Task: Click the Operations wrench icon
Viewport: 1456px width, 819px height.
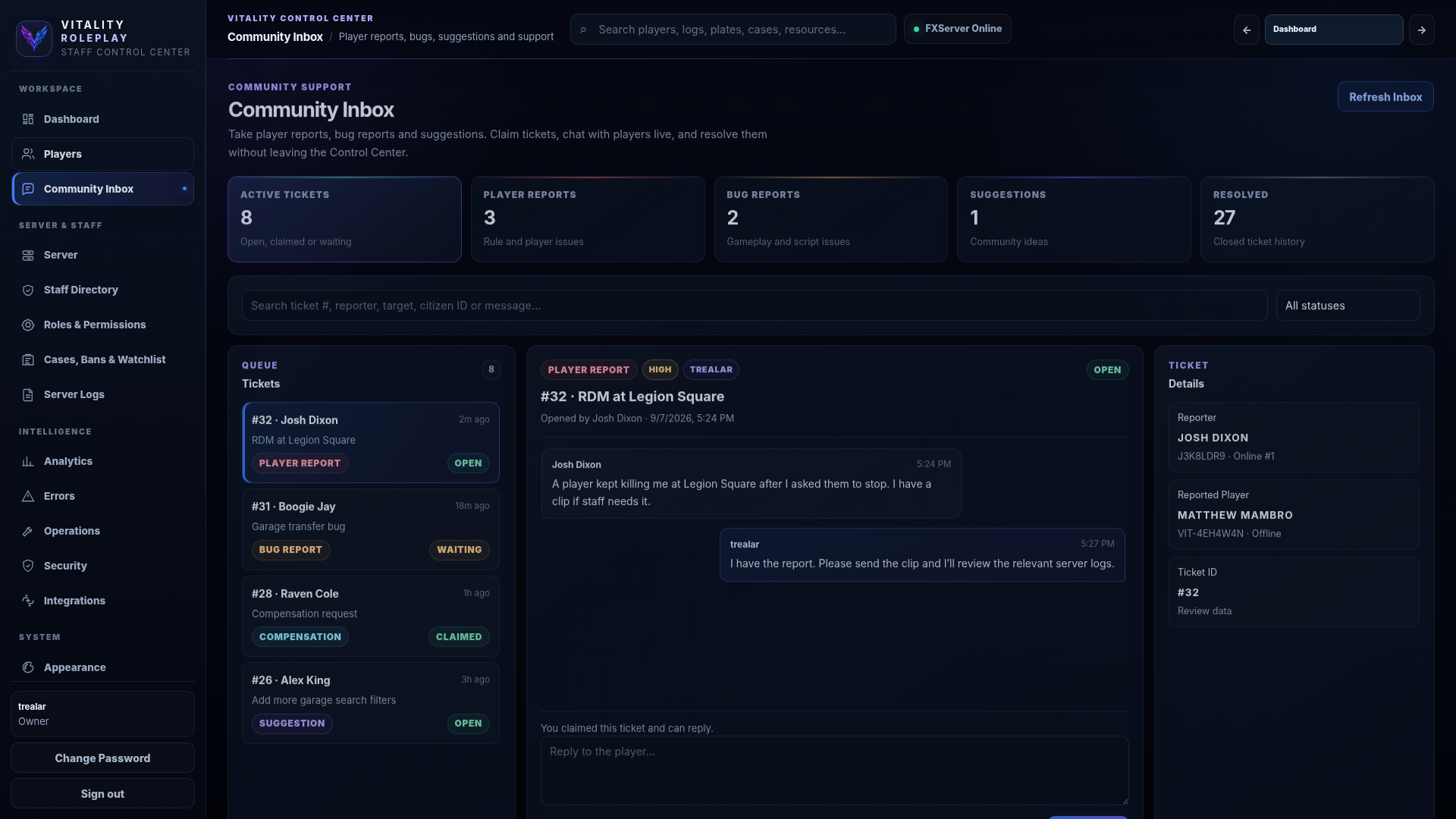Action: coord(28,531)
